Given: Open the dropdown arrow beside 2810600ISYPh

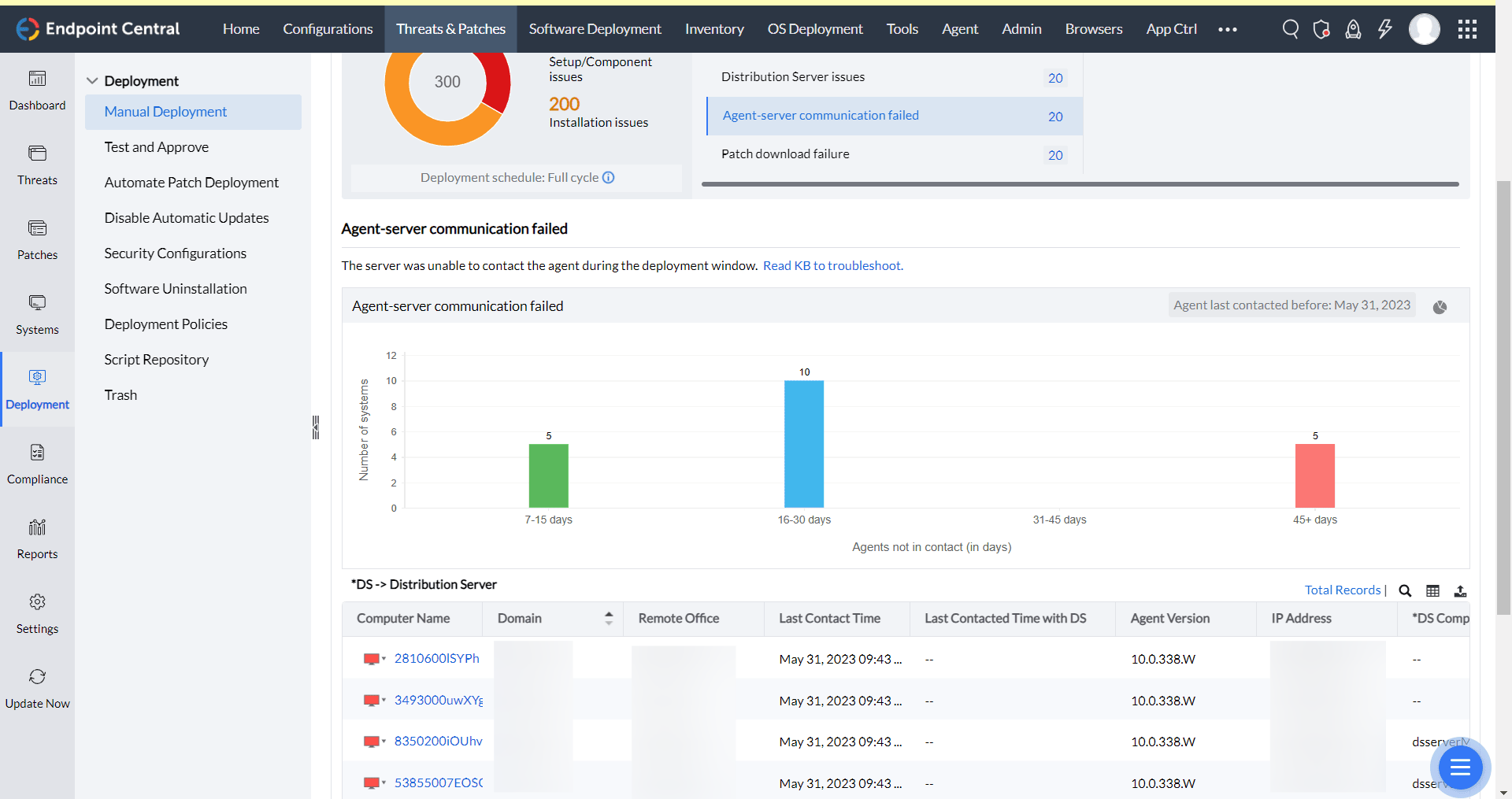Looking at the screenshot, I should pos(384,658).
